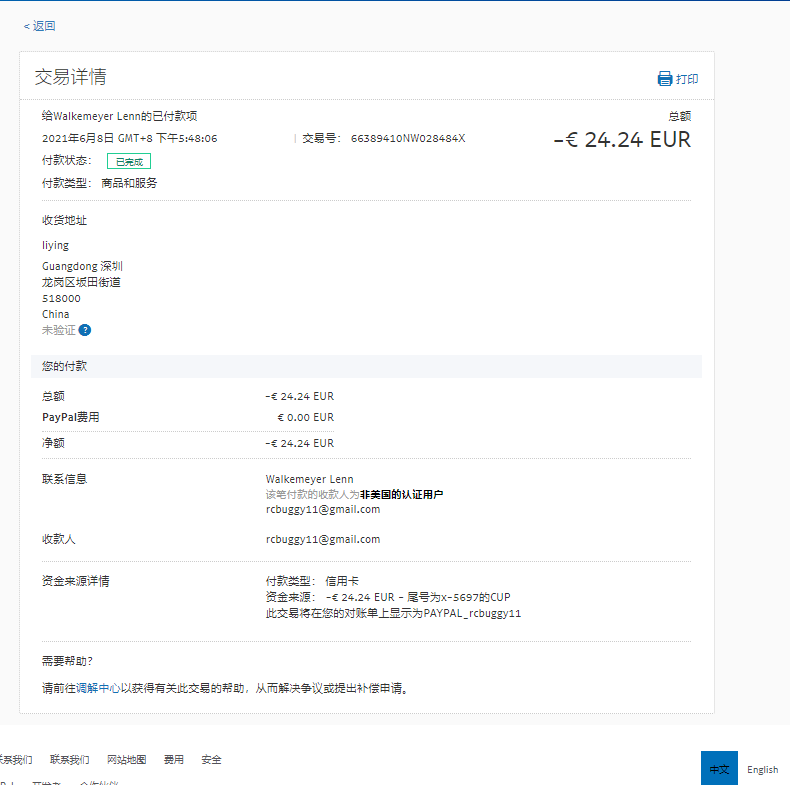Click the email under Walkemeyer Lenn contact info
This screenshot has width=790, height=785.
322,509
